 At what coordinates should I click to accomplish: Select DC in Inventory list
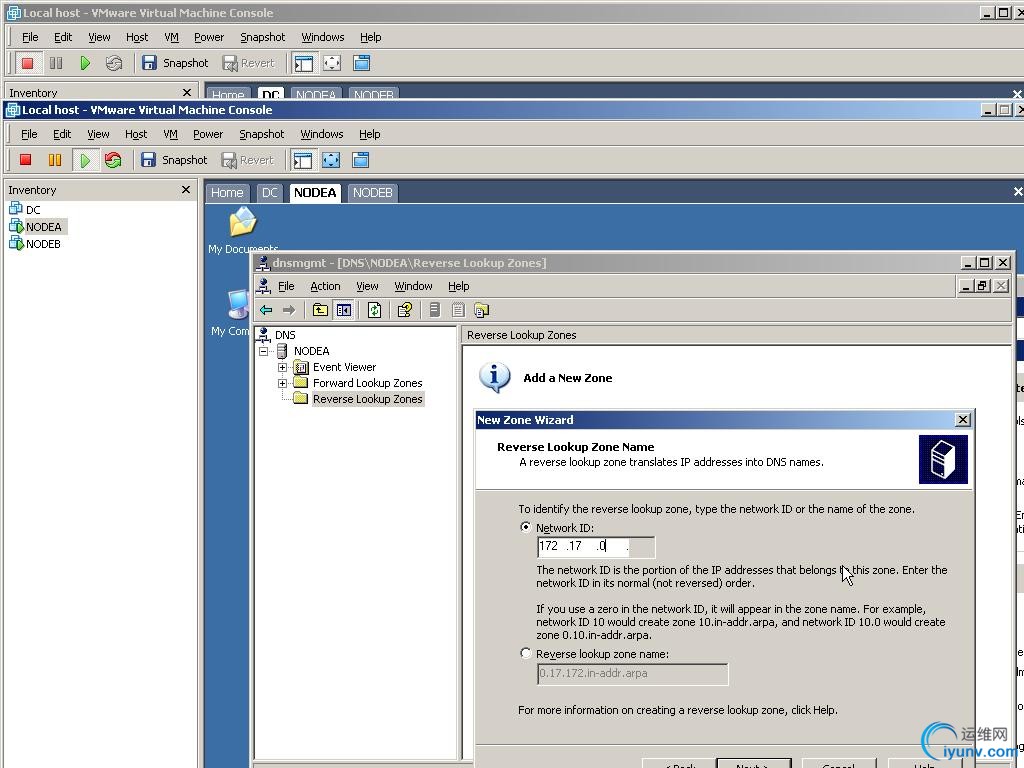(x=33, y=210)
